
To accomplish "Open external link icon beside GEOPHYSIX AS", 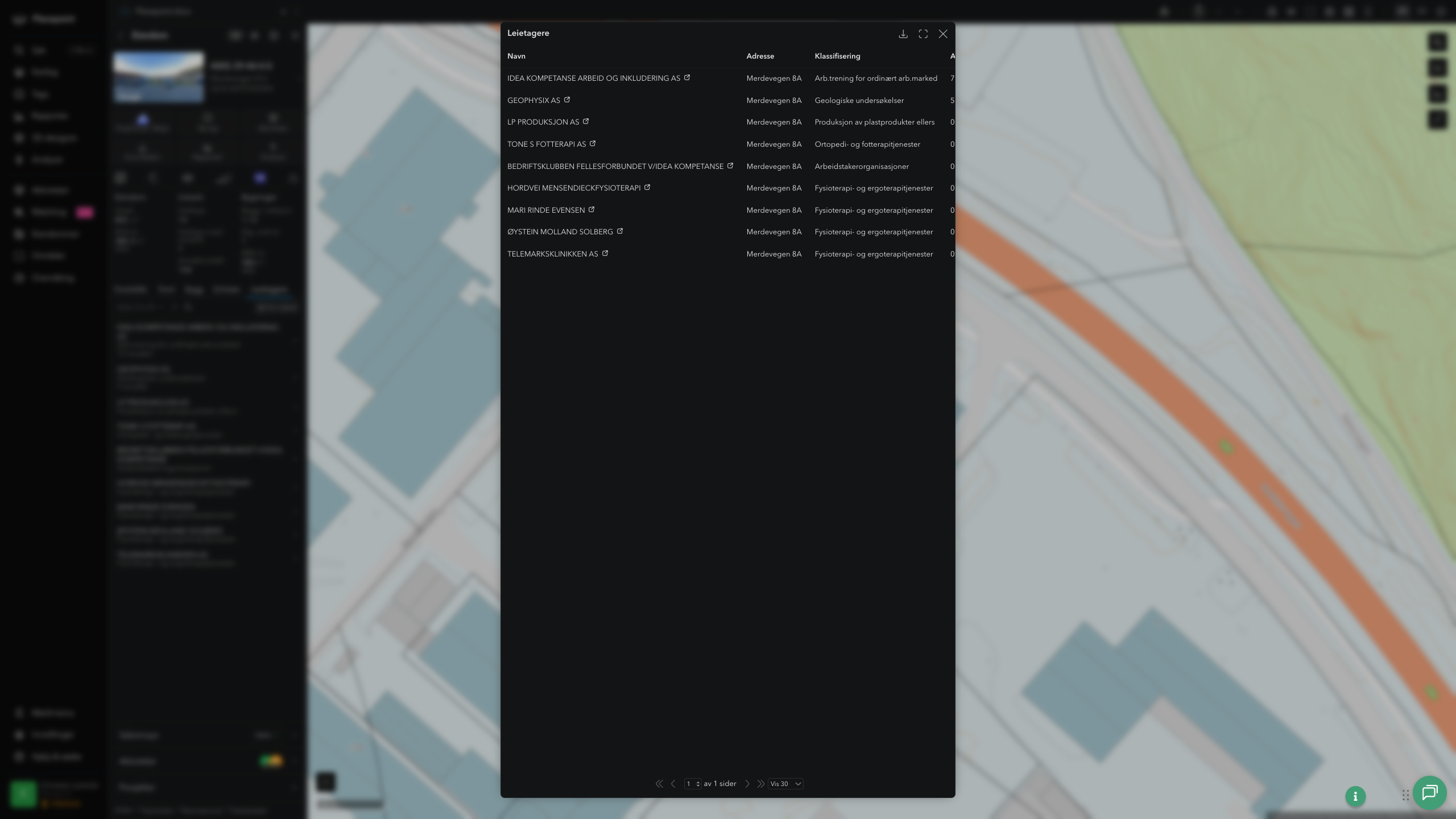I will pyautogui.click(x=567, y=100).
